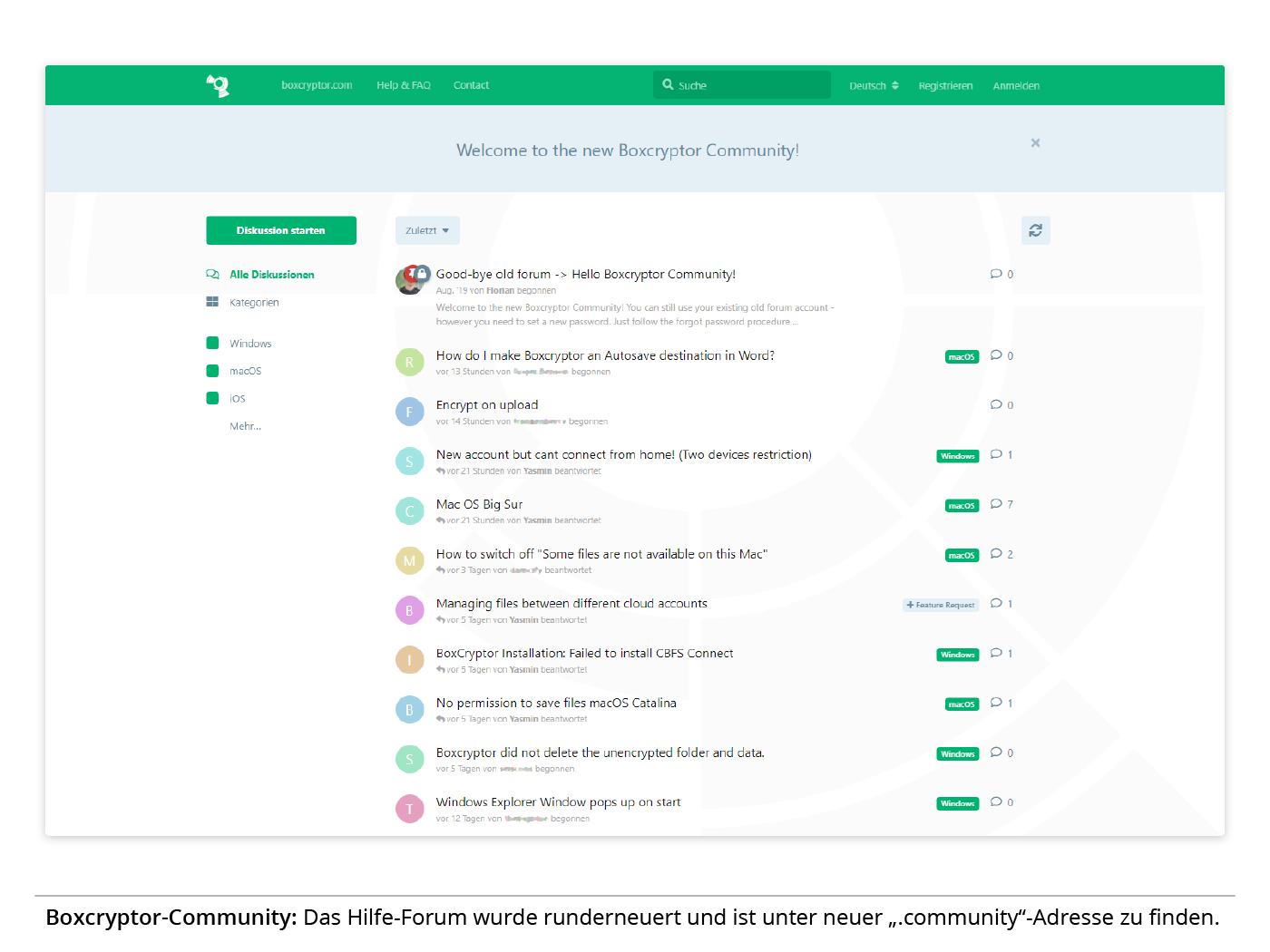This screenshot has width=1270, height=952.
Task: Click reply count icon for Mac OS Big Sur
Action: pos(996,504)
